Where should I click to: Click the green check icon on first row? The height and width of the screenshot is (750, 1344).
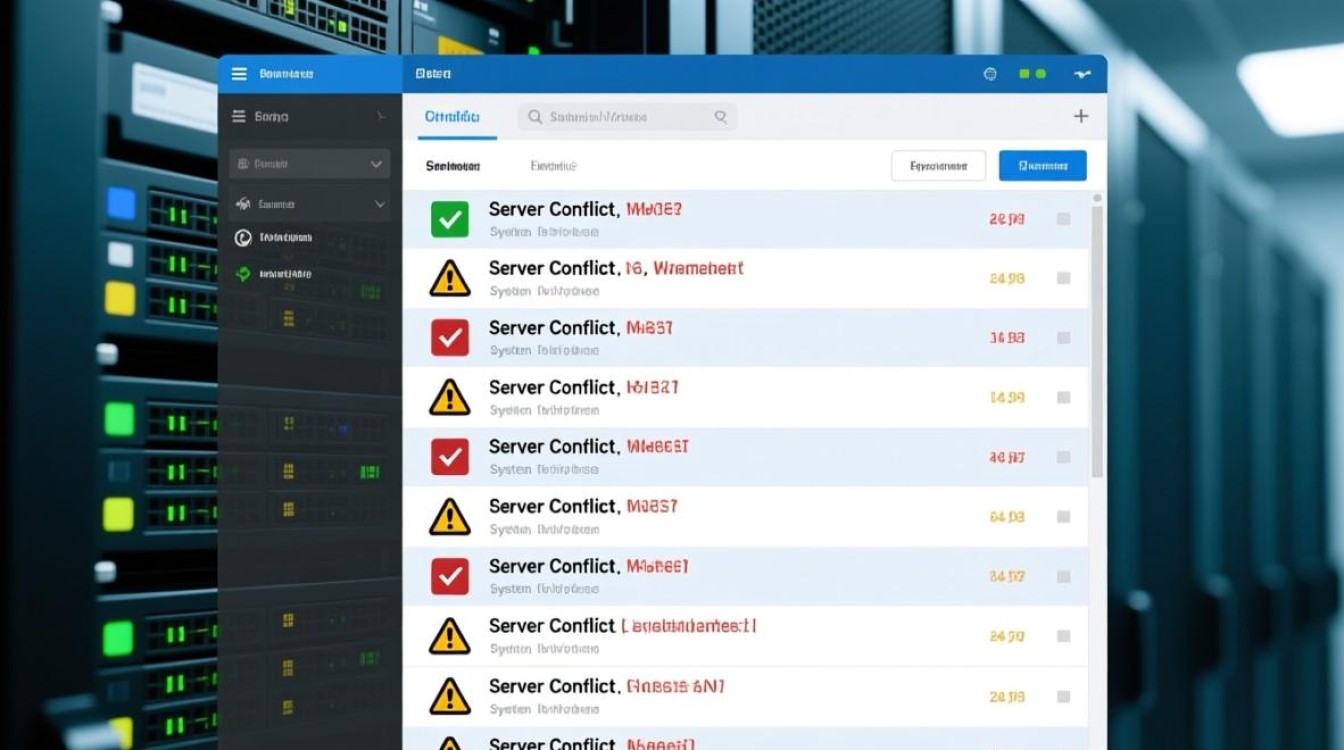[x=450, y=219]
